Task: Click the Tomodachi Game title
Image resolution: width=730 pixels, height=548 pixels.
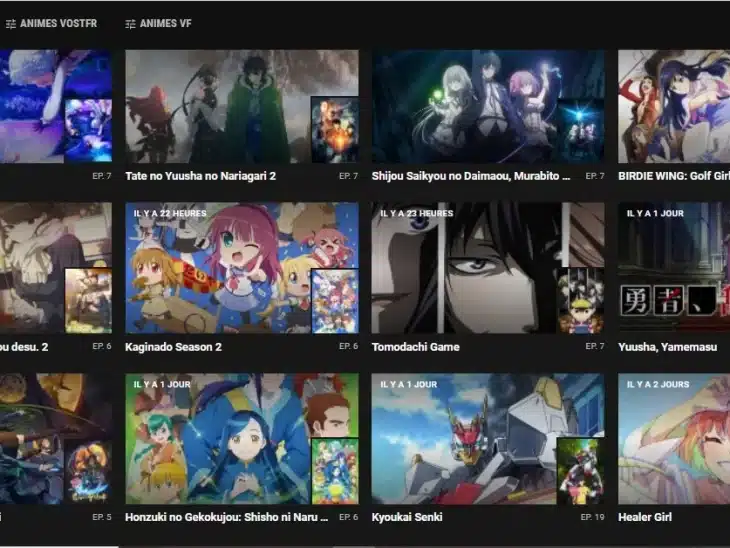Action: 415,347
